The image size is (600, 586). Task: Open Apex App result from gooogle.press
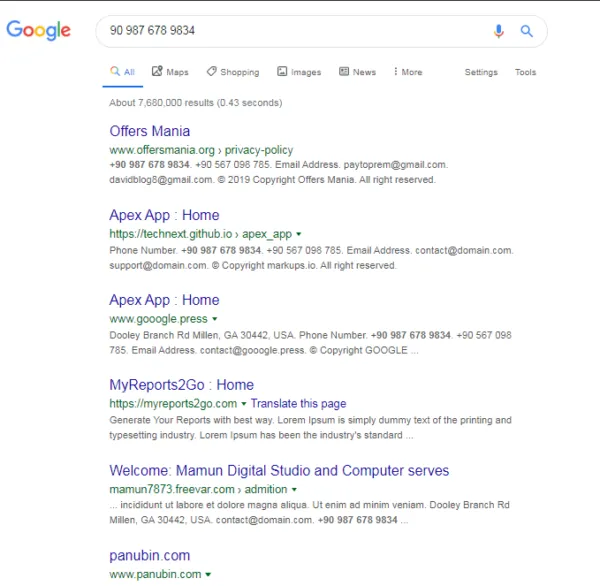tap(164, 300)
